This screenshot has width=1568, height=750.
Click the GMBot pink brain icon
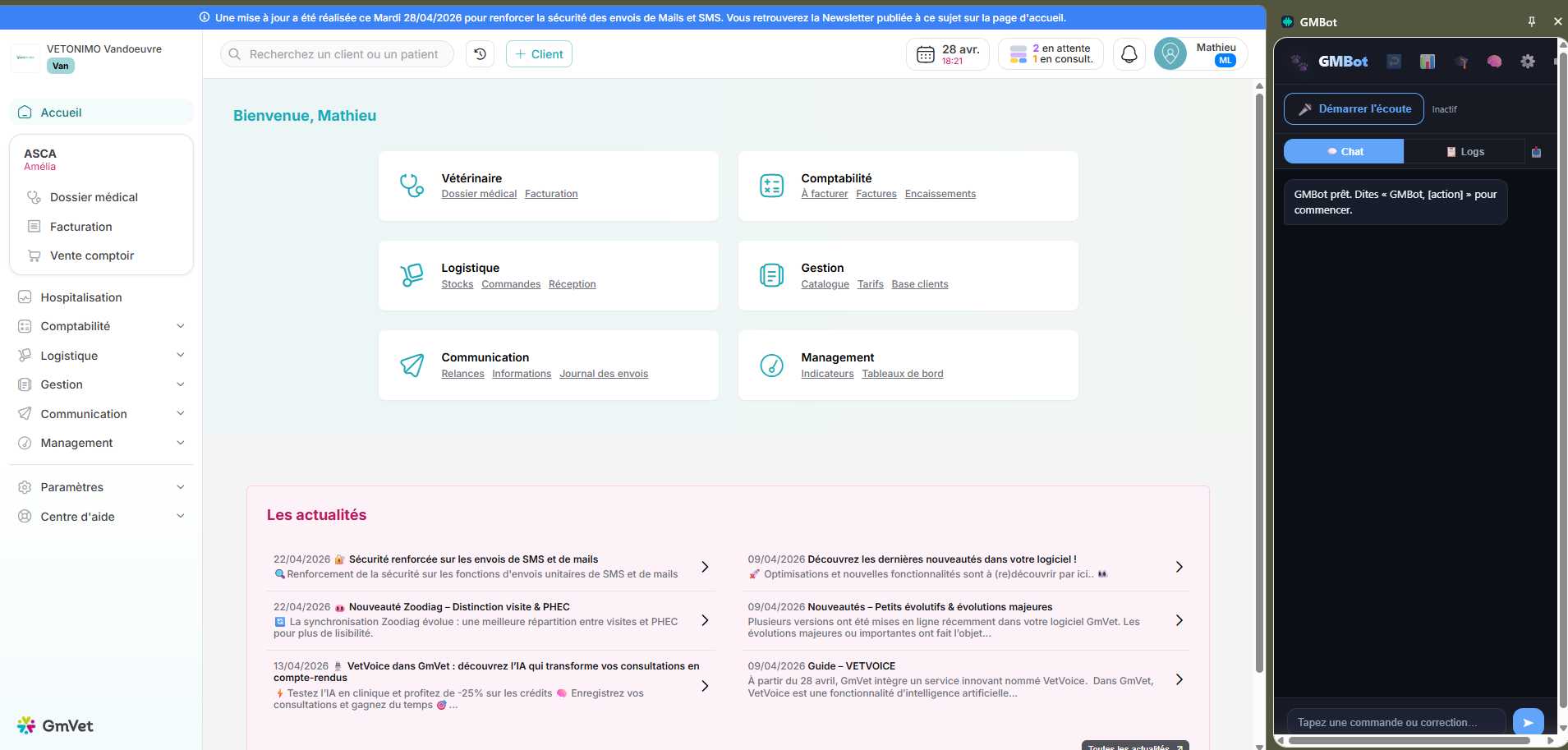pyautogui.click(x=1494, y=62)
